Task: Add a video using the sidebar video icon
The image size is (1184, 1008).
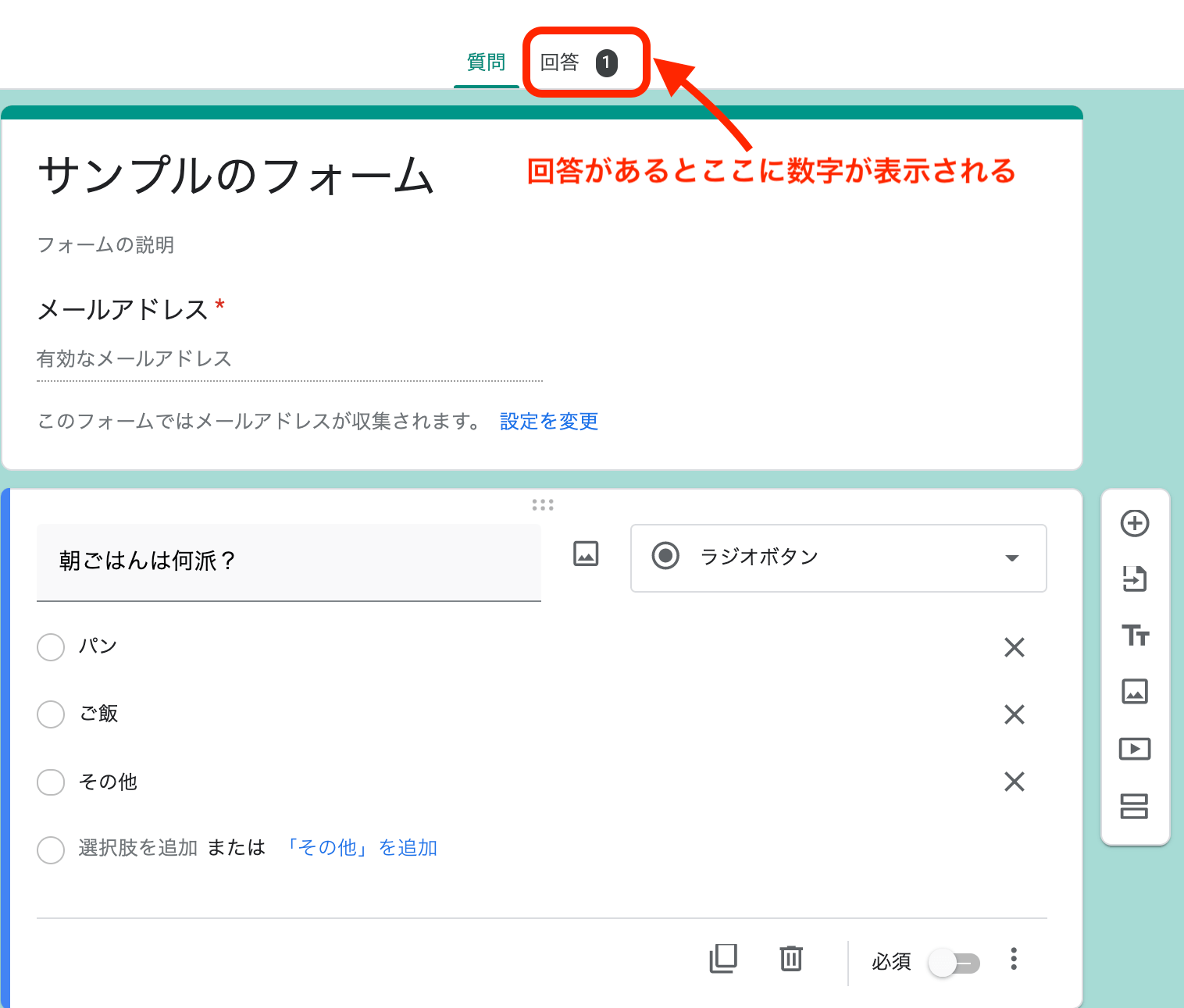Action: 1135,749
